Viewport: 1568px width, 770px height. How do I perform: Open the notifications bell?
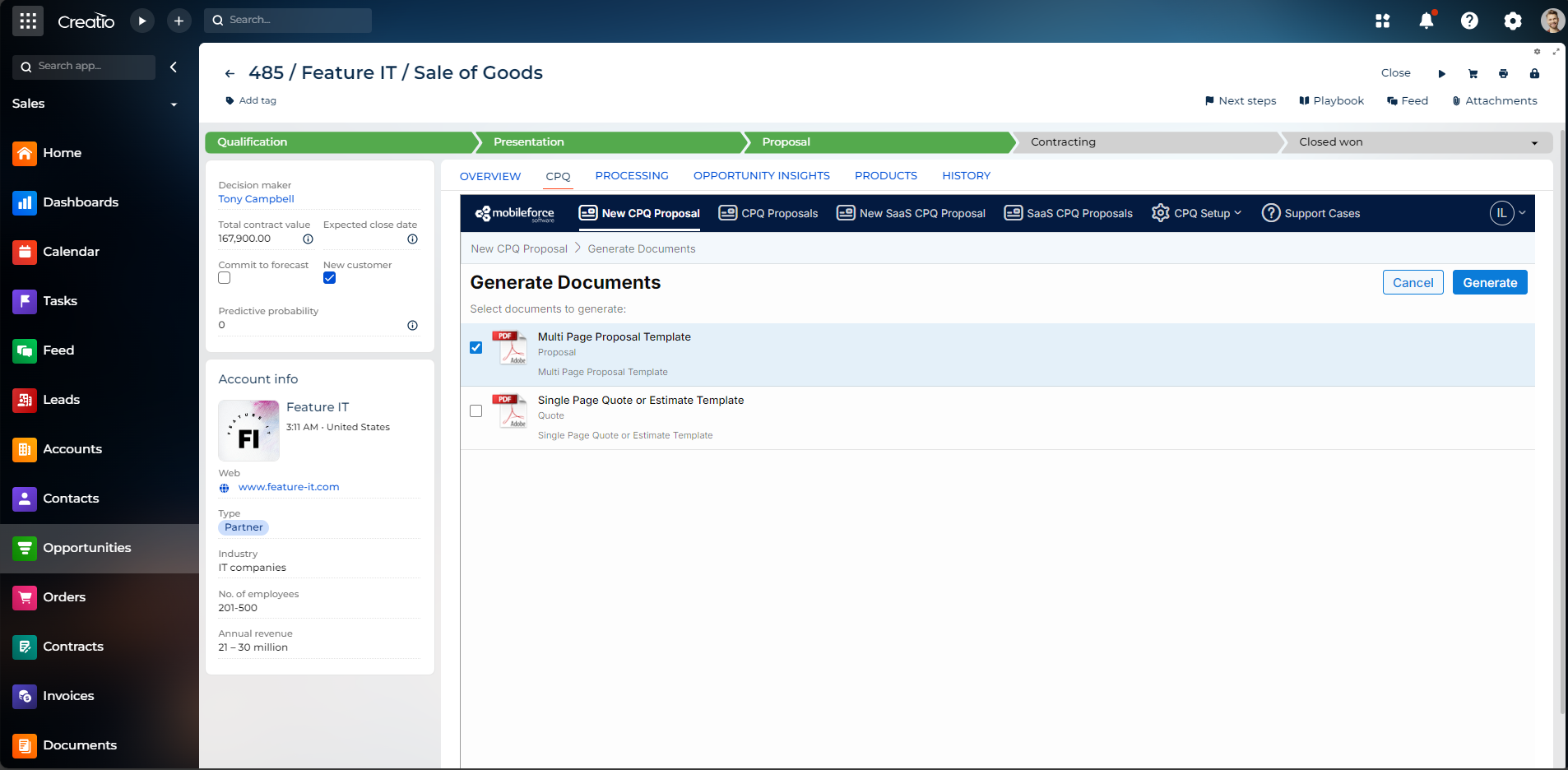pyautogui.click(x=1427, y=21)
